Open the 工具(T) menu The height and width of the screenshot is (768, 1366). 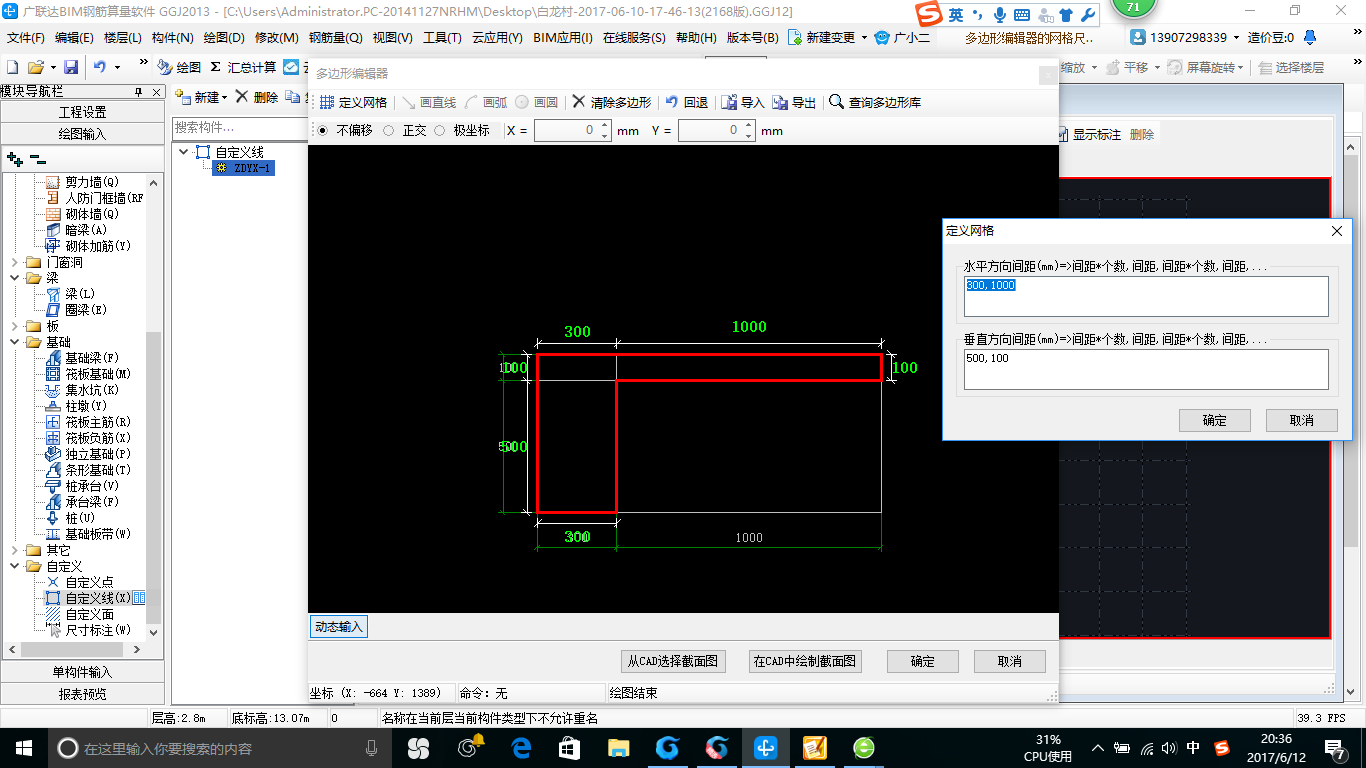442,37
